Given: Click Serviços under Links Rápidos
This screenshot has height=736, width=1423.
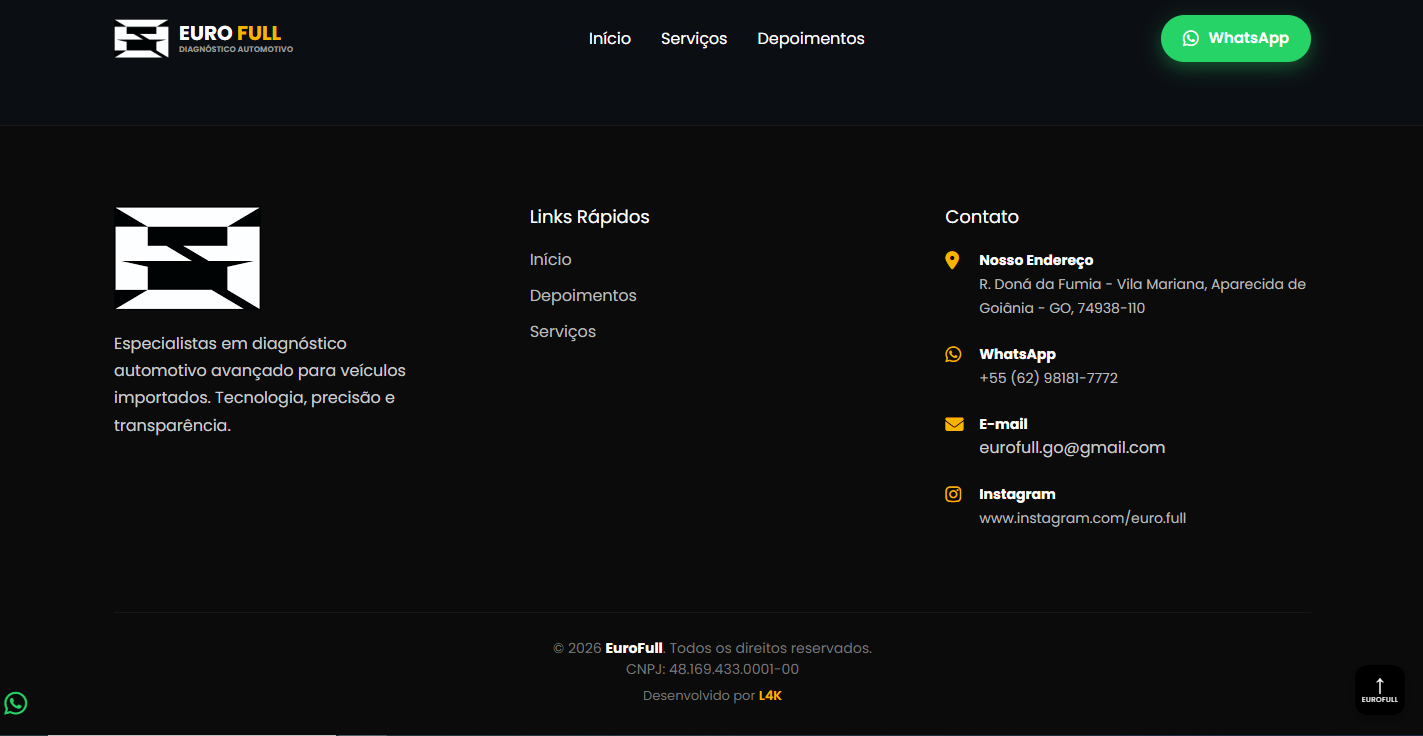Looking at the screenshot, I should point(562,331).
